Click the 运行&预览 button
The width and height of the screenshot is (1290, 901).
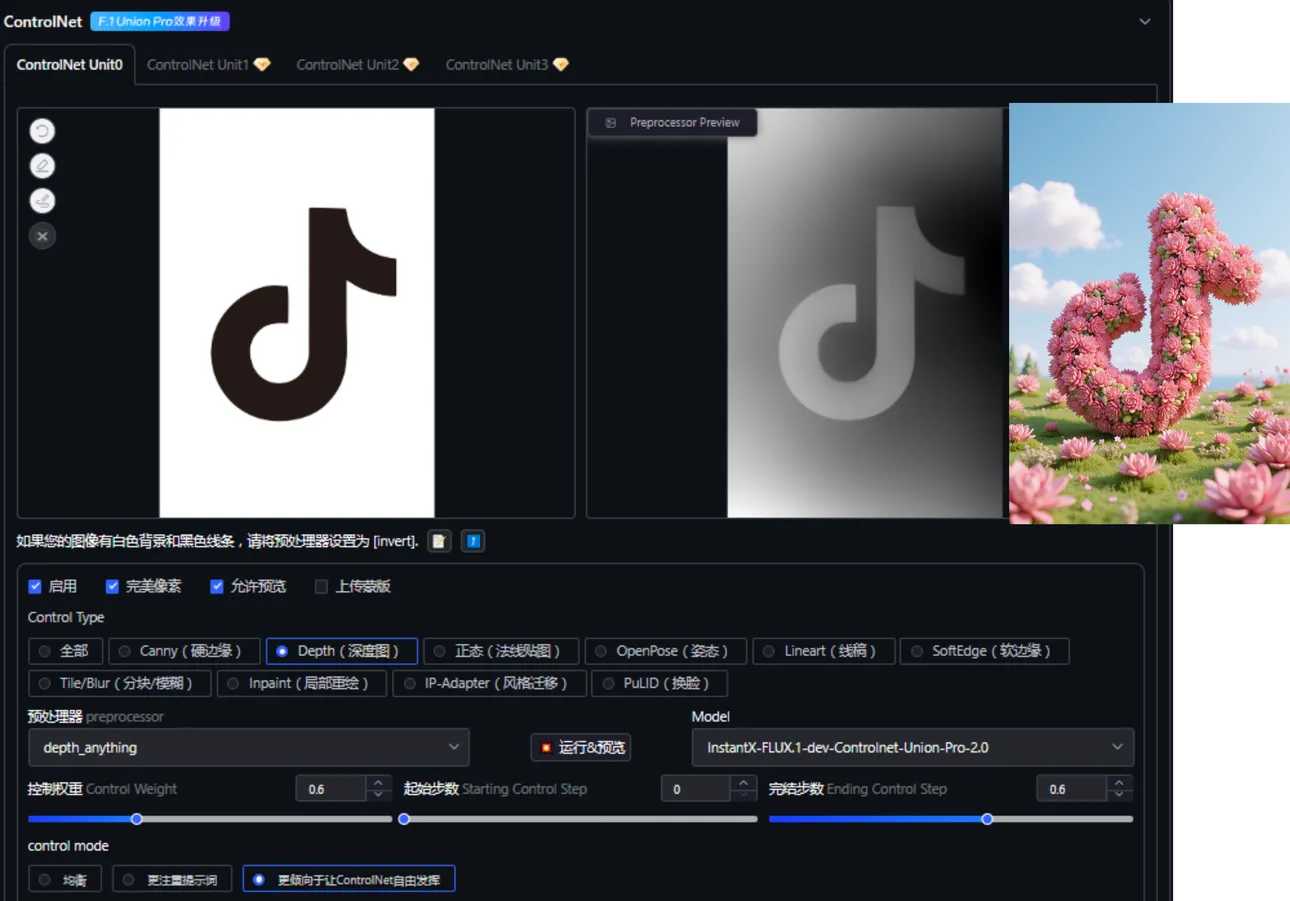point(581,747)
